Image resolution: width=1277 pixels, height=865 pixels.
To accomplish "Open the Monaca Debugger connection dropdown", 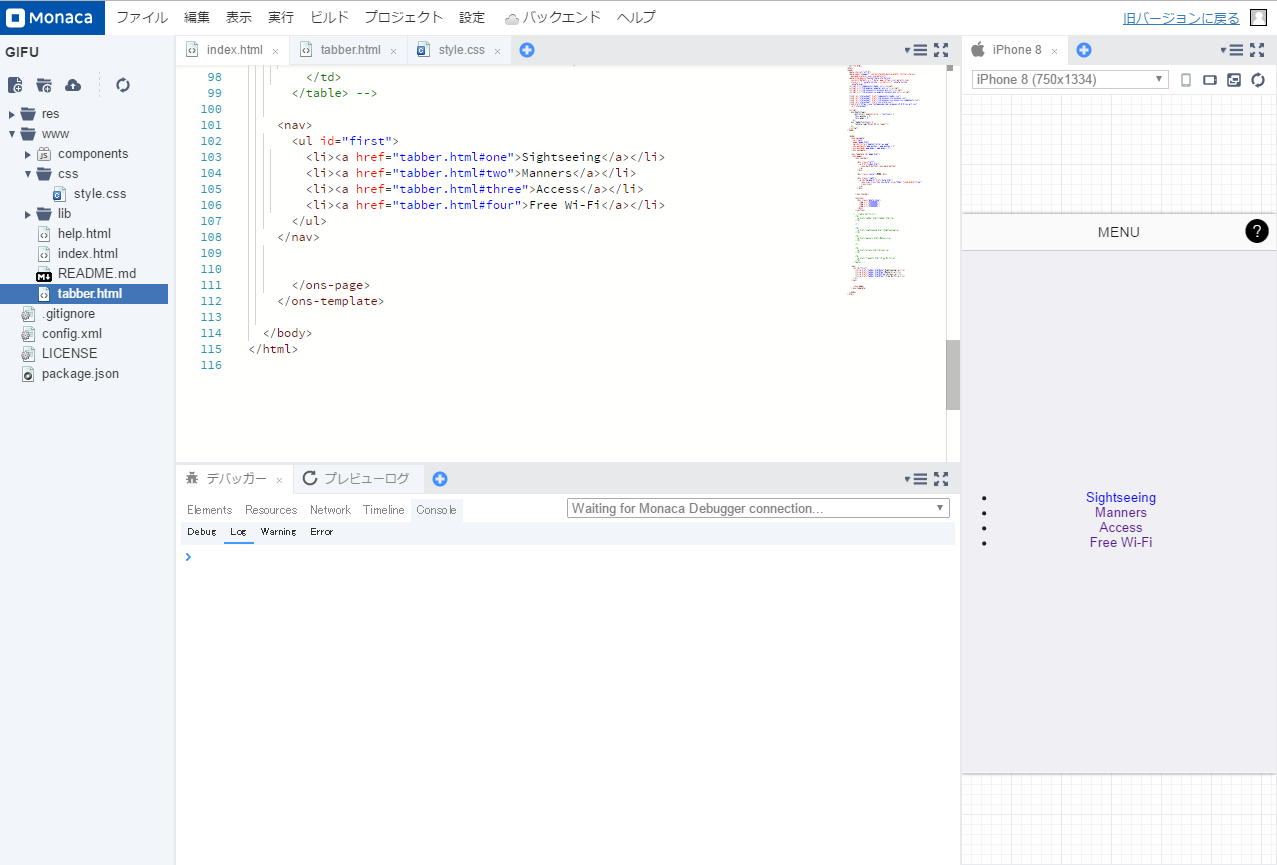I will point(758,508).
